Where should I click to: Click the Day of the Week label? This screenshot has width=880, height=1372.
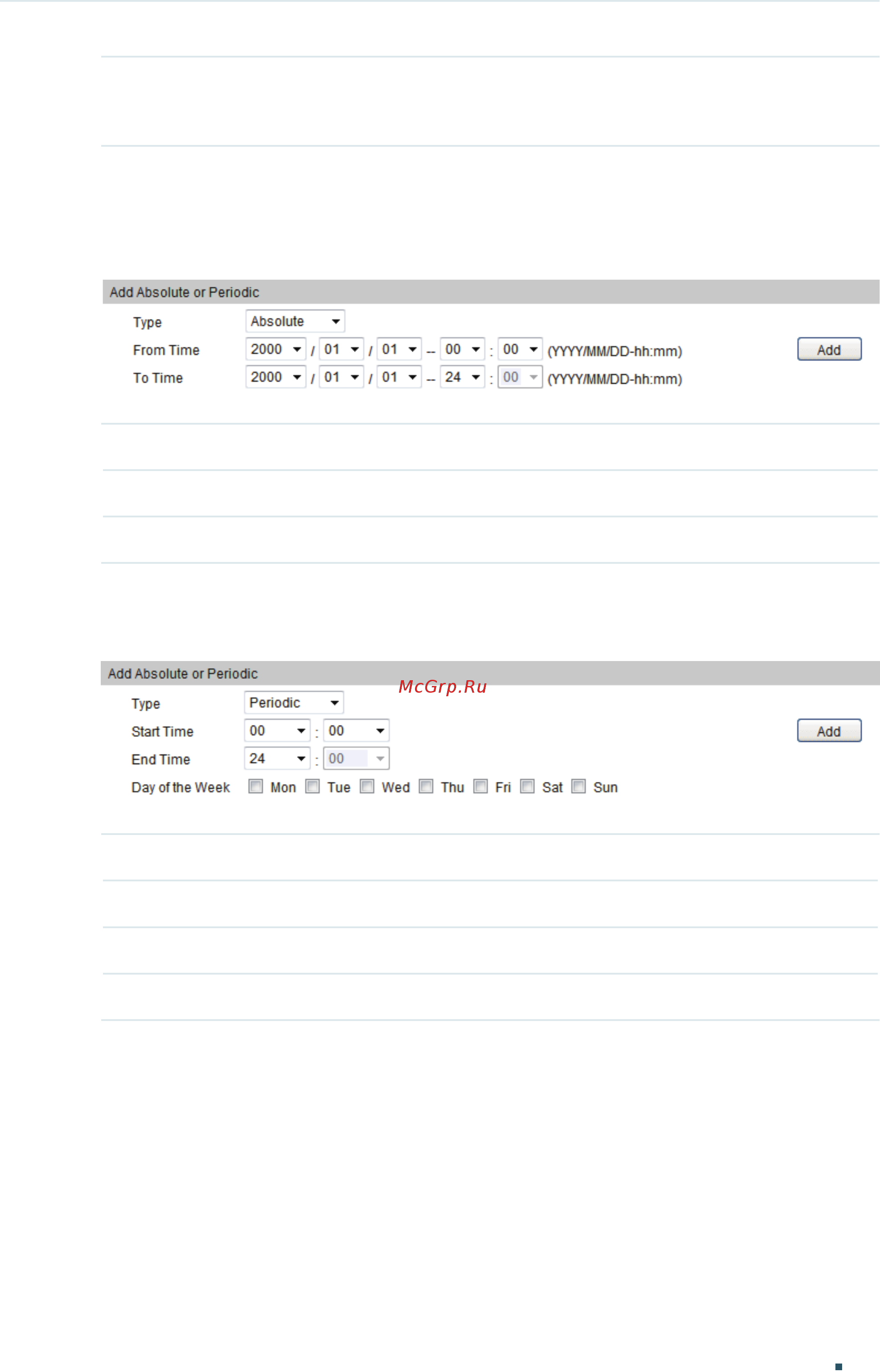pos(181,788)
